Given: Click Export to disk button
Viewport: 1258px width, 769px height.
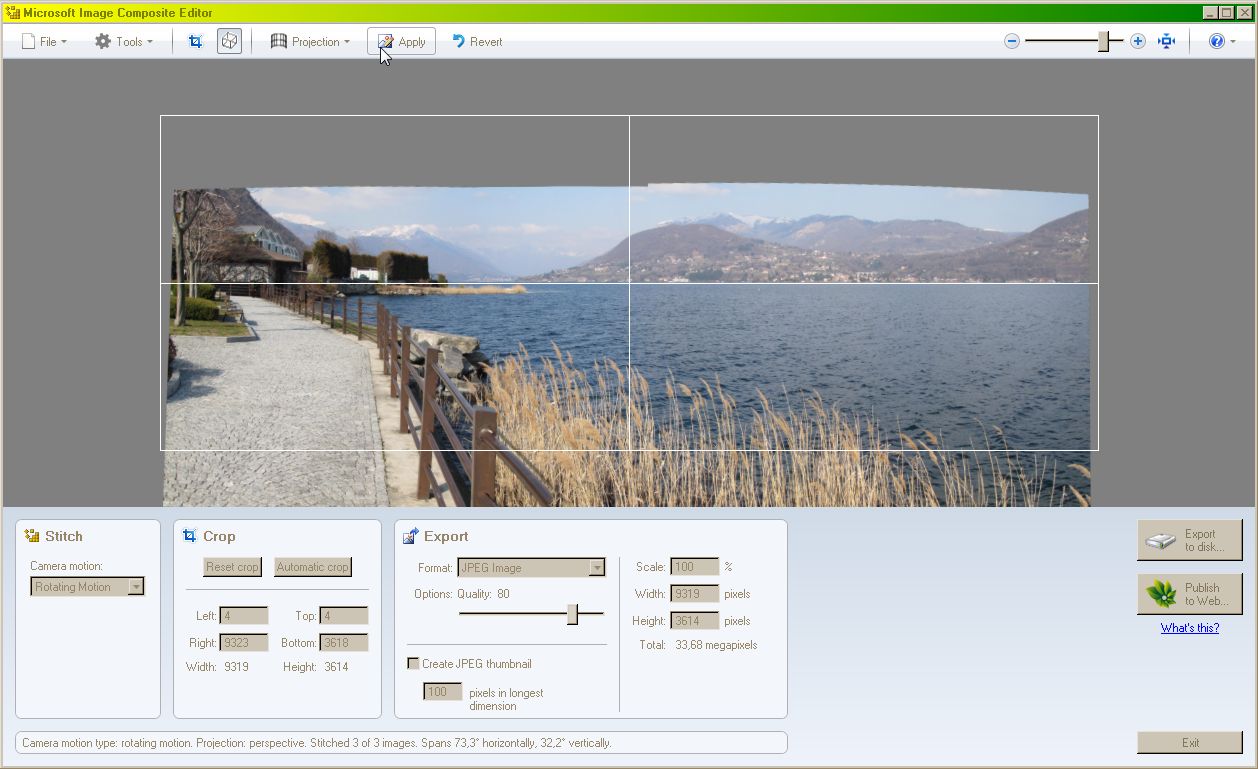Looking at the screenshot, I should (1190, 541).
